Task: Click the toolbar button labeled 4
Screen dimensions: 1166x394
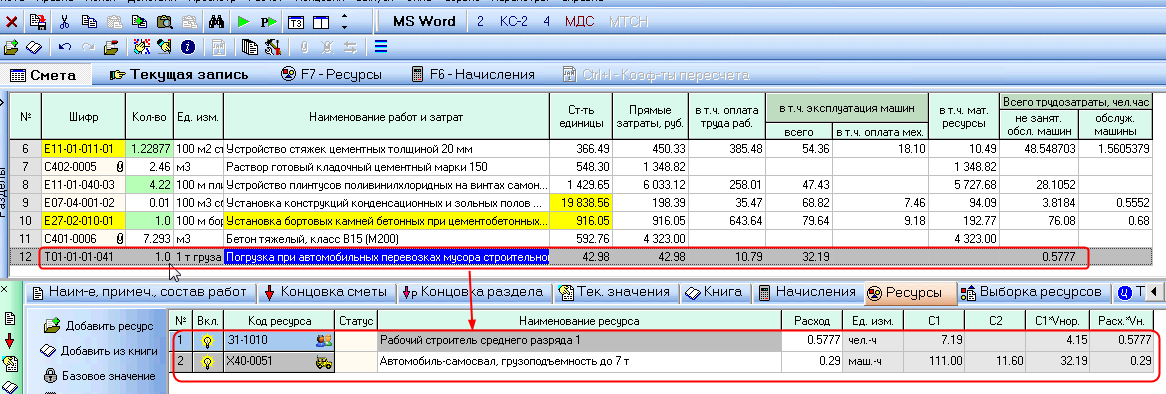Action: [546, 21]
